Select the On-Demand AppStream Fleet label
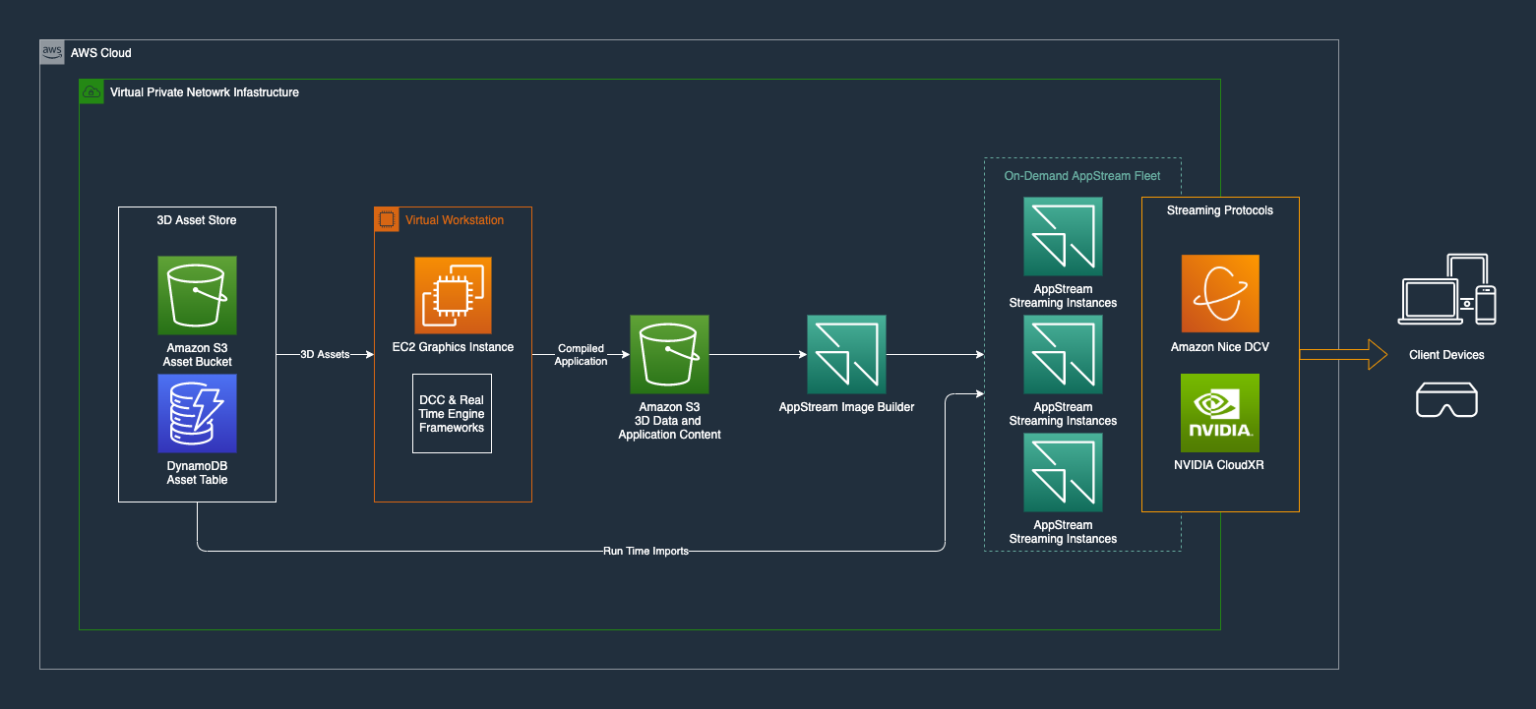 [1082, 175]
